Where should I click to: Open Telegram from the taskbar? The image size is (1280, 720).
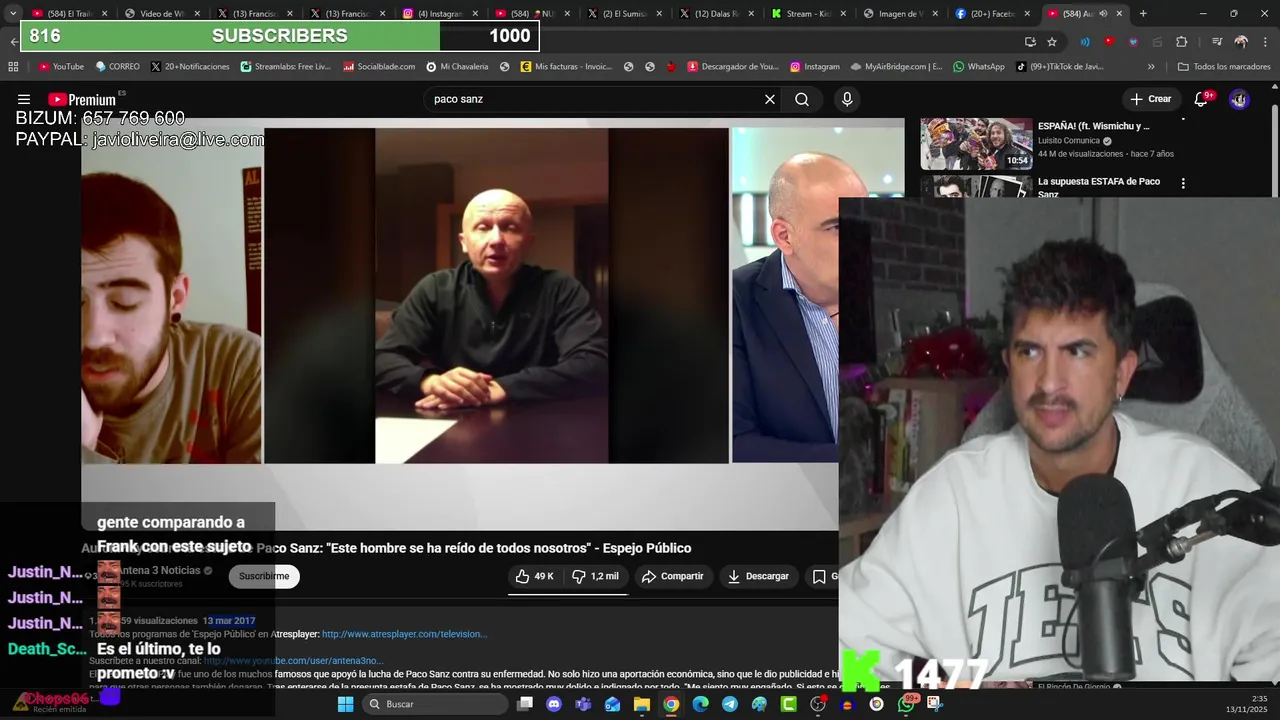pyautogui.click(x=730, y=704)
